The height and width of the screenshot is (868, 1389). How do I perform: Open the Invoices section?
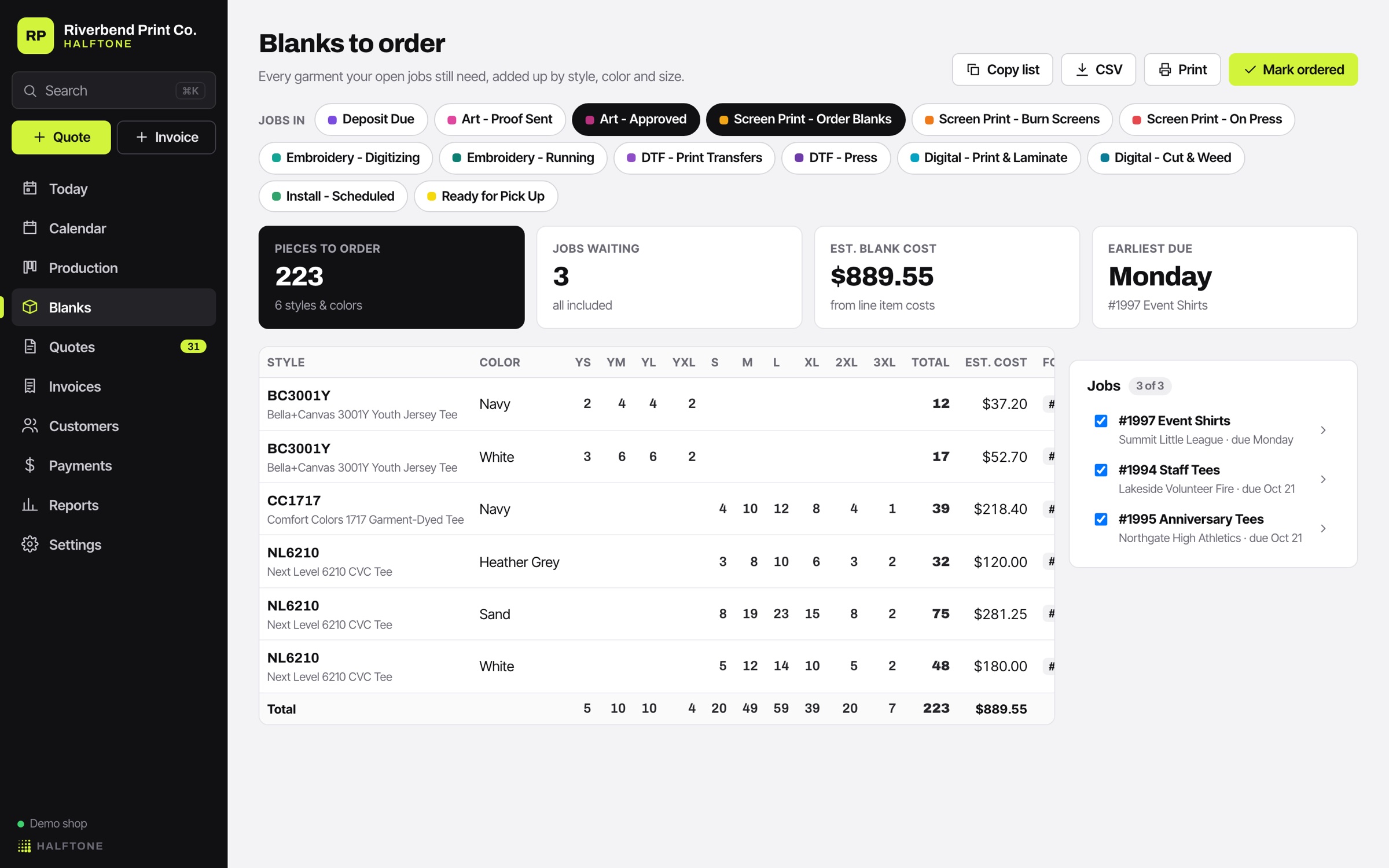[x=113, y=386]
